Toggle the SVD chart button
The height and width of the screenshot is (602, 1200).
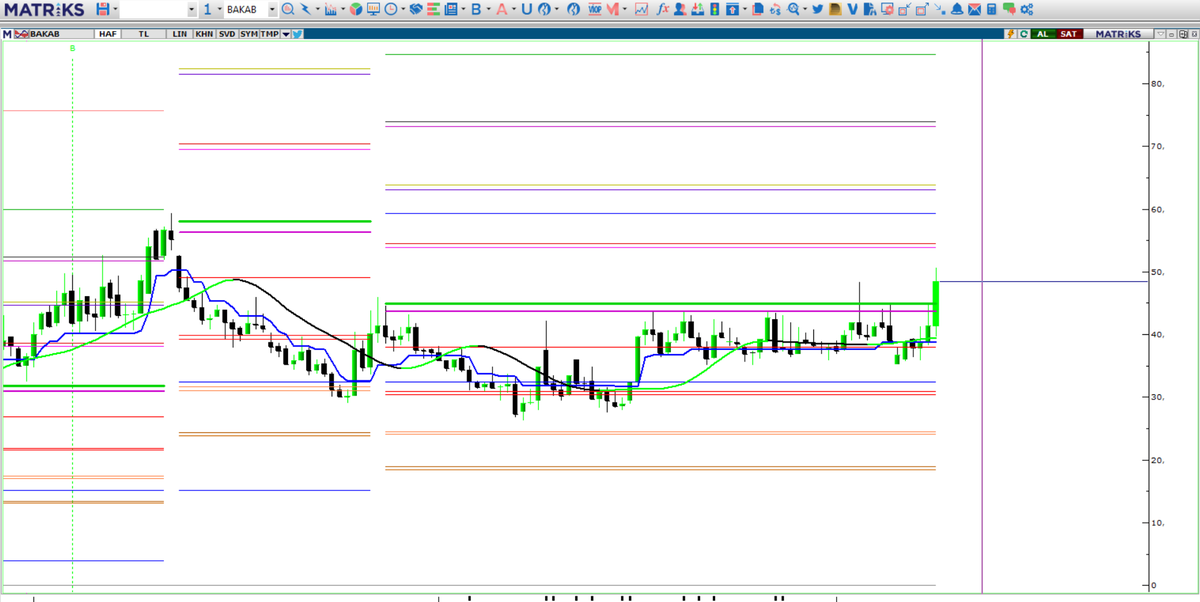coord(227,34)
